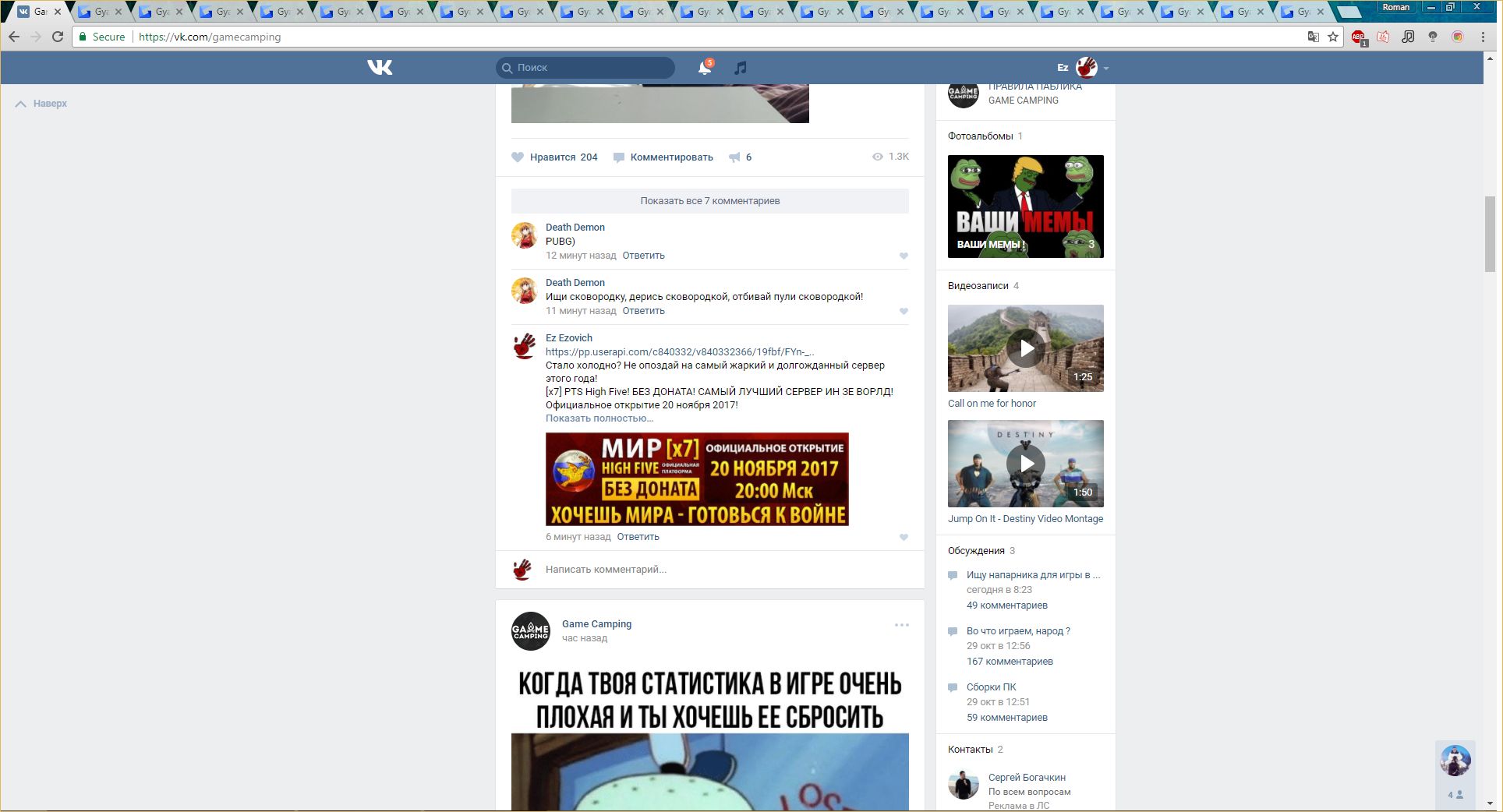Focus the VK Поиск search field
The image size is (1503, 812).
click(x=585, y=68)
